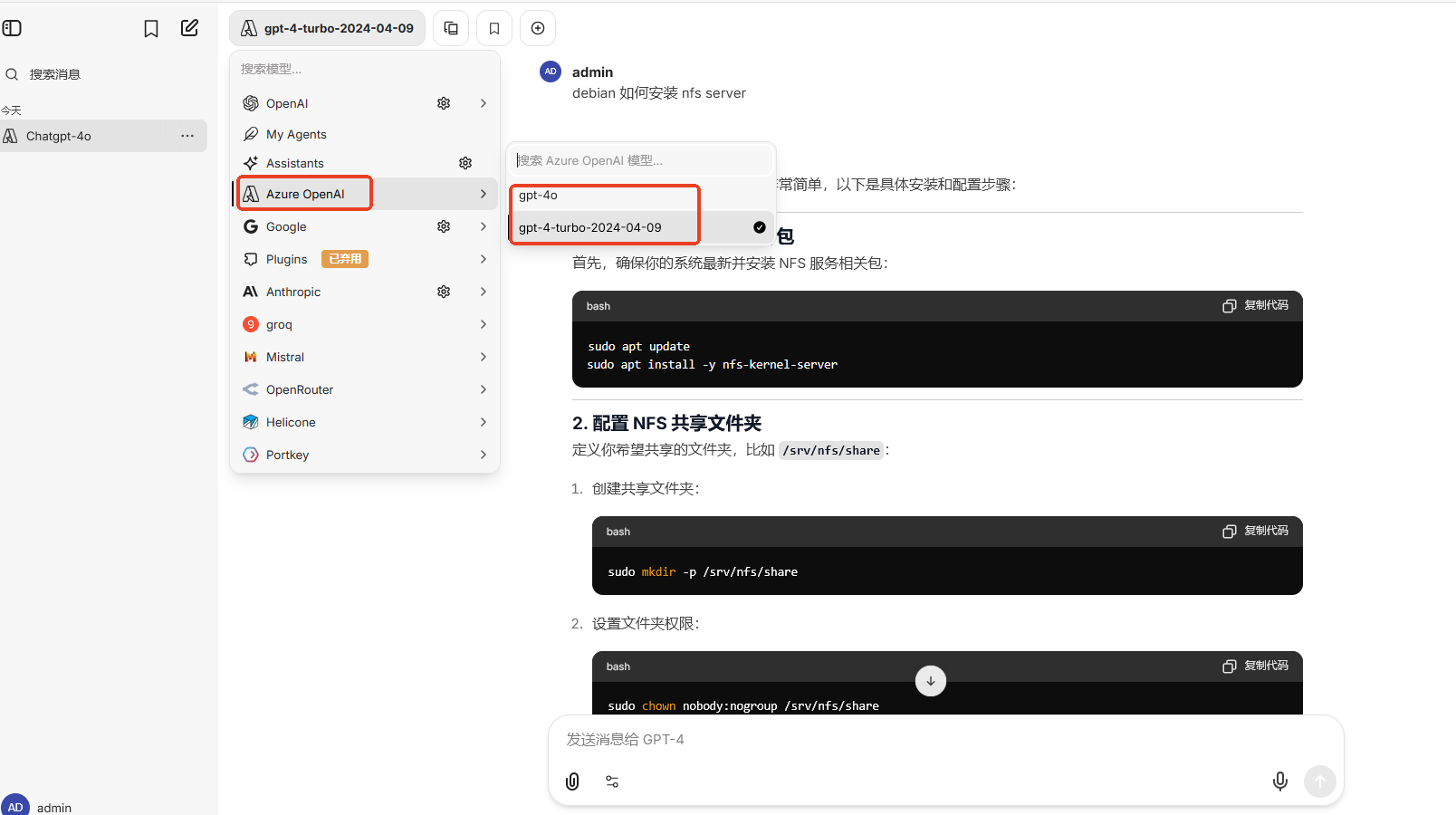Select the gpt-4o model option
The image size is (1456, 815).
tap(539, 196)
